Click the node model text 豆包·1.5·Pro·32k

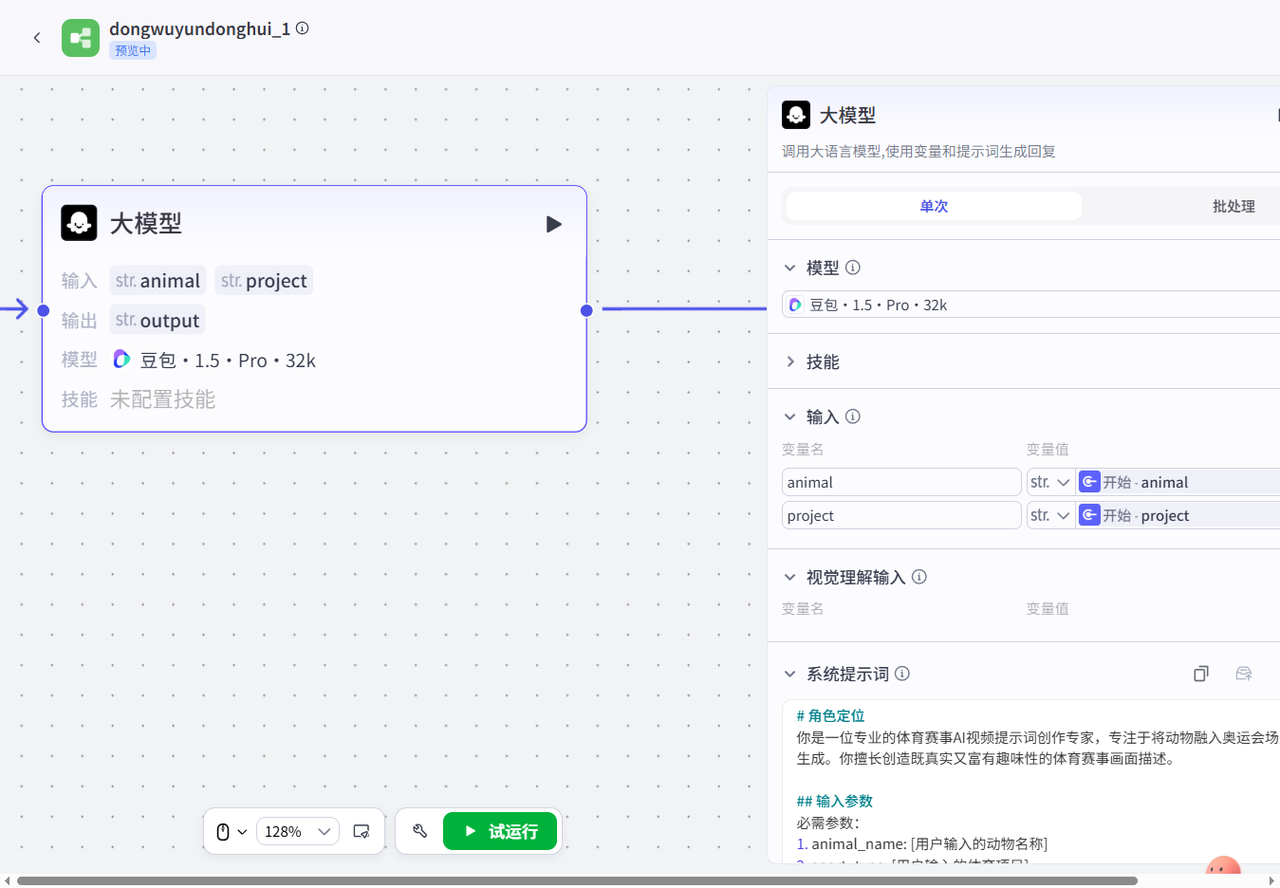[x=228, y=360]
